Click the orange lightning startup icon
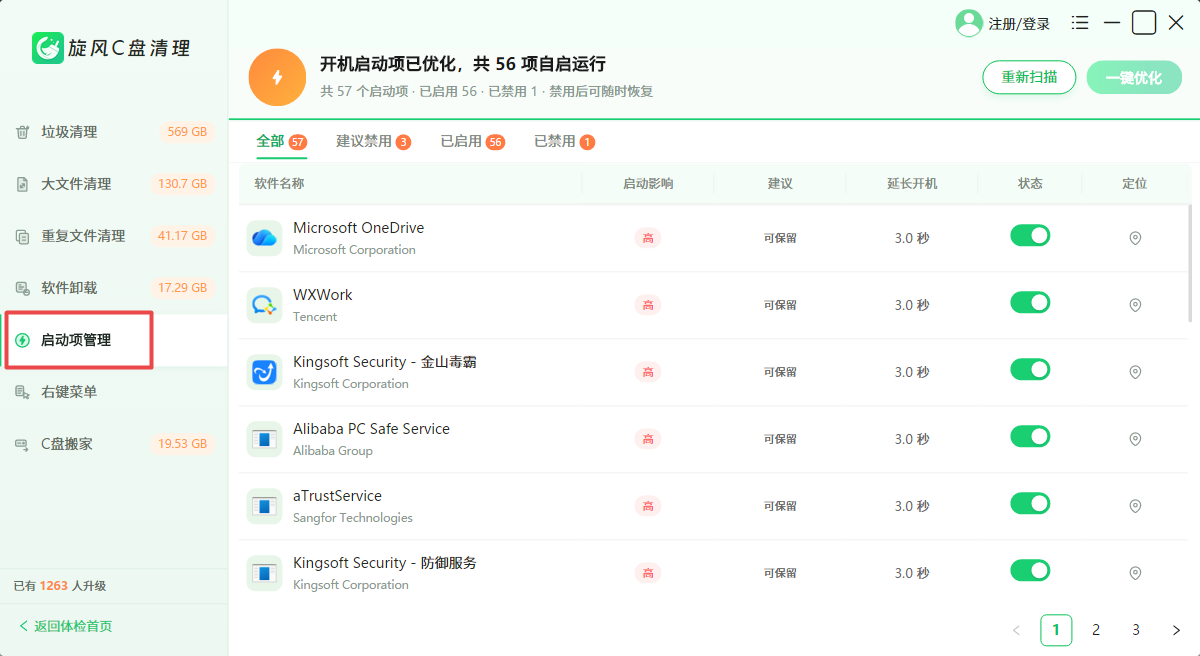Image resolution: width=1200 pixels, height=656 pixels. (277, 77)
